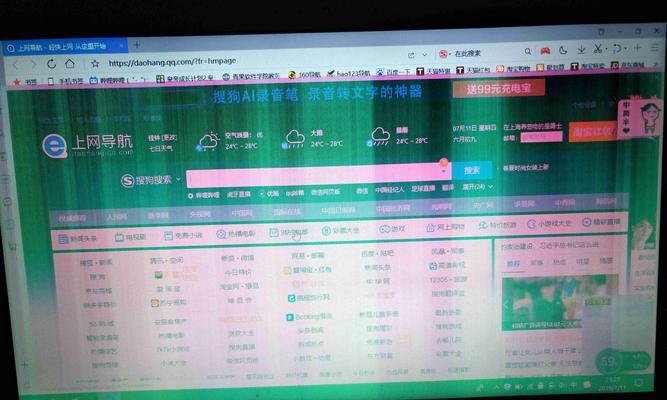This screenshot has height=400, width=667.
Task: Open 人民网 in the news bar
Action: (117, 217)
